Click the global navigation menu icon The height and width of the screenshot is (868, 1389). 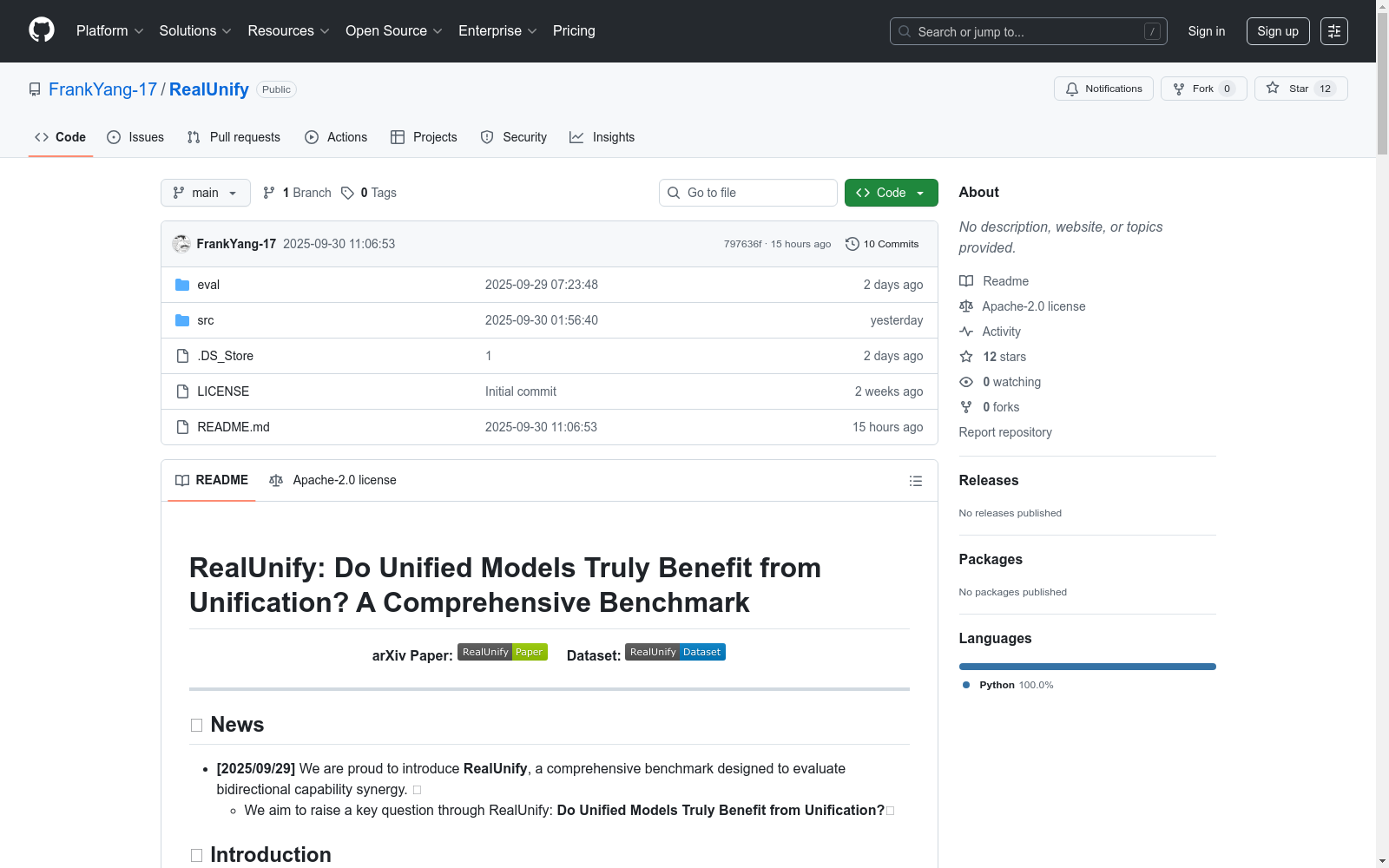[1334, 31]
